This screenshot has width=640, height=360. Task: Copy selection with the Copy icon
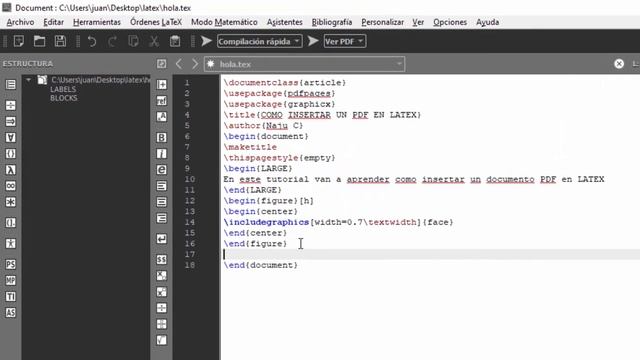(133, 41)
